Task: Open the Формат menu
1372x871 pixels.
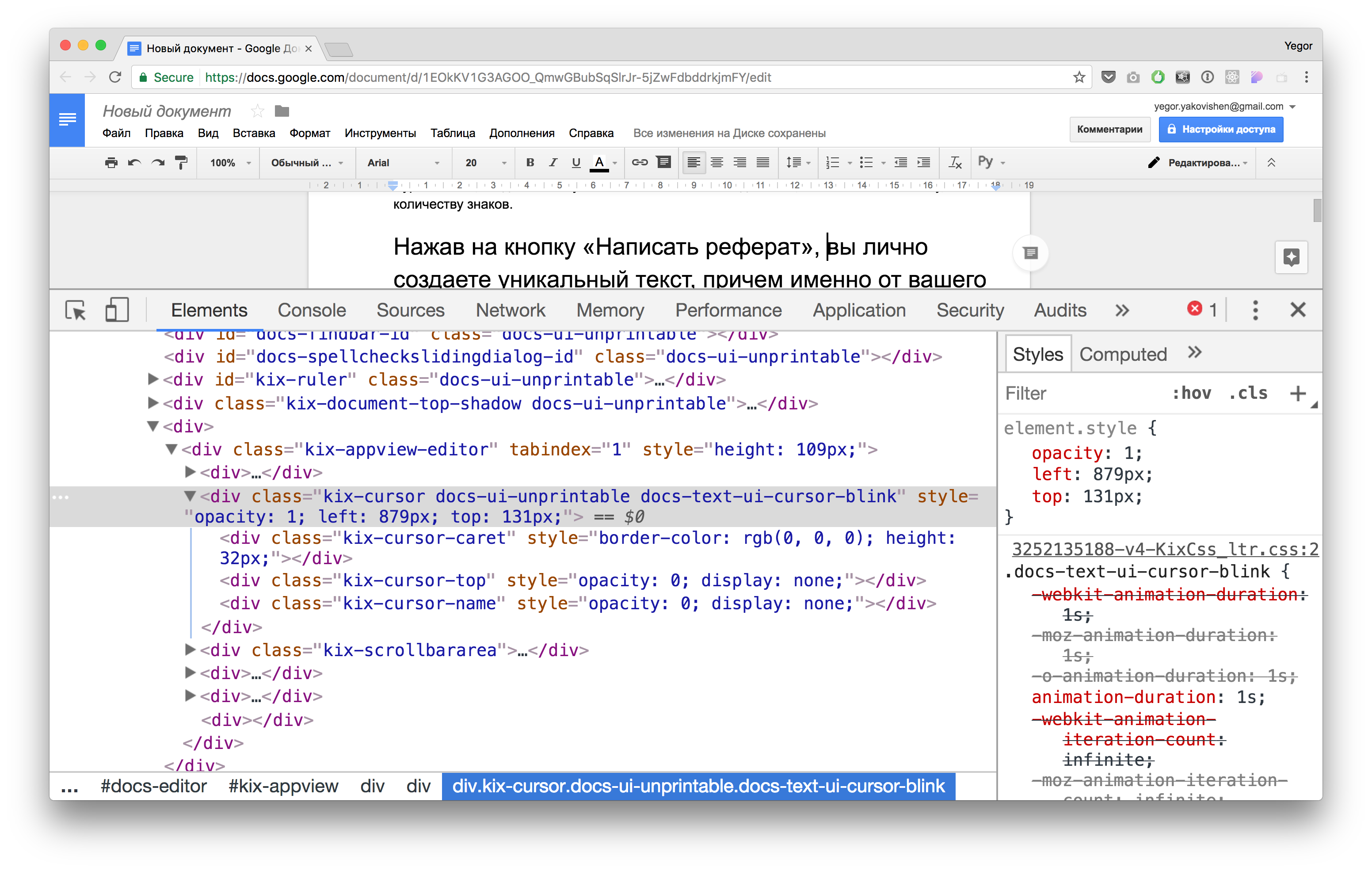Action: click(309, 134)
